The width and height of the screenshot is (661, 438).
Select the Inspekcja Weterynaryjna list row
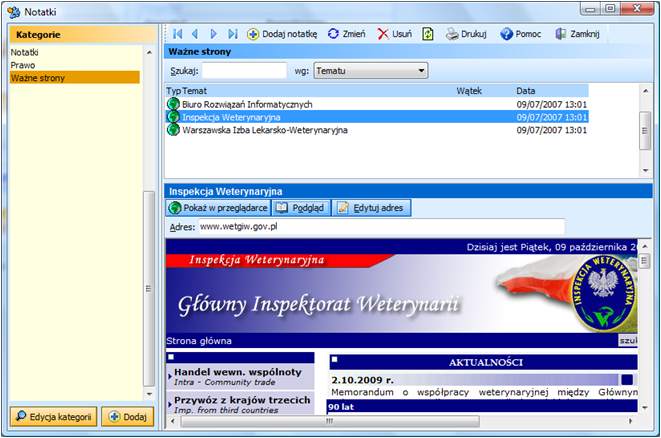coord(377,117)
